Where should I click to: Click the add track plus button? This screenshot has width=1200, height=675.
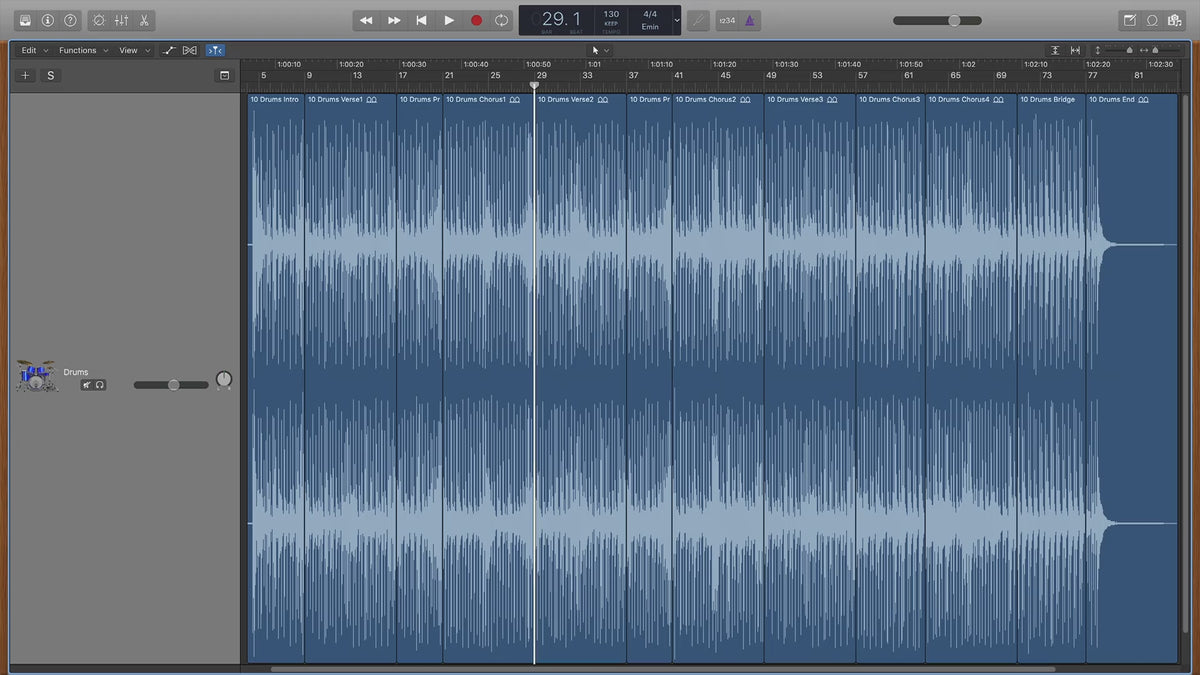coord(25,75)
